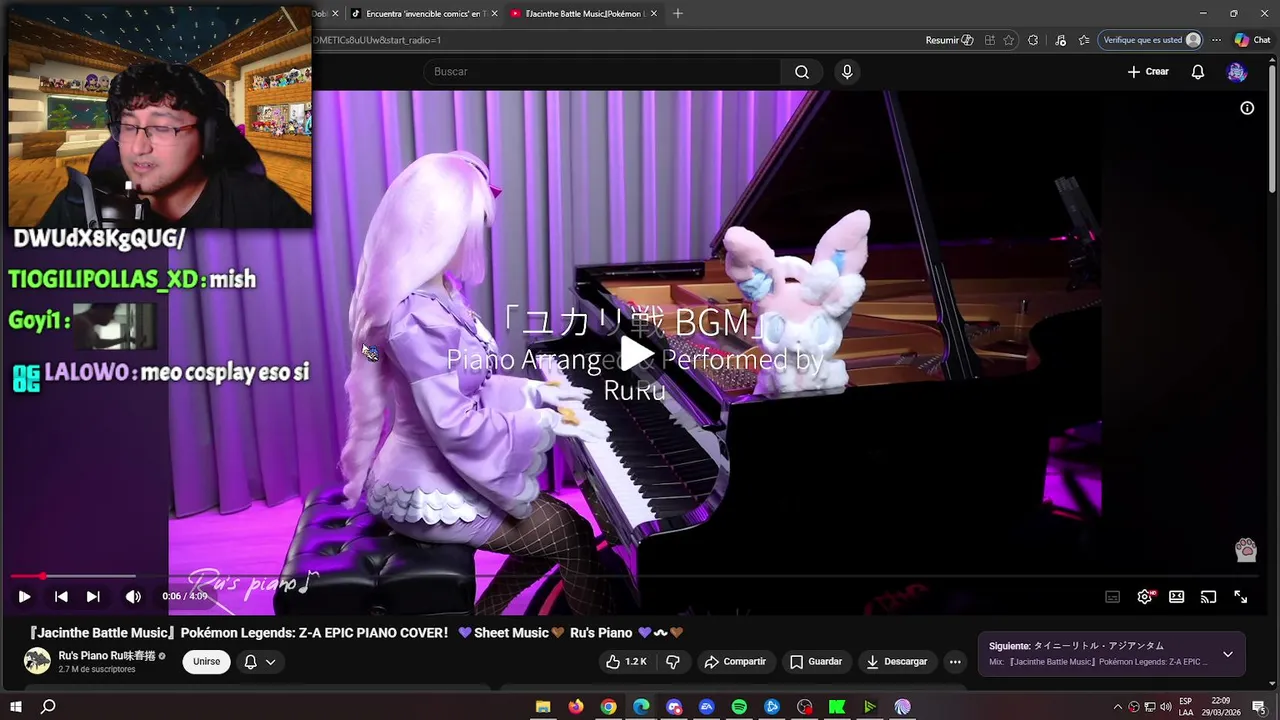Open more actions three-dot menu
Screen dimensions: 1280x720
[x=955, y=662]
